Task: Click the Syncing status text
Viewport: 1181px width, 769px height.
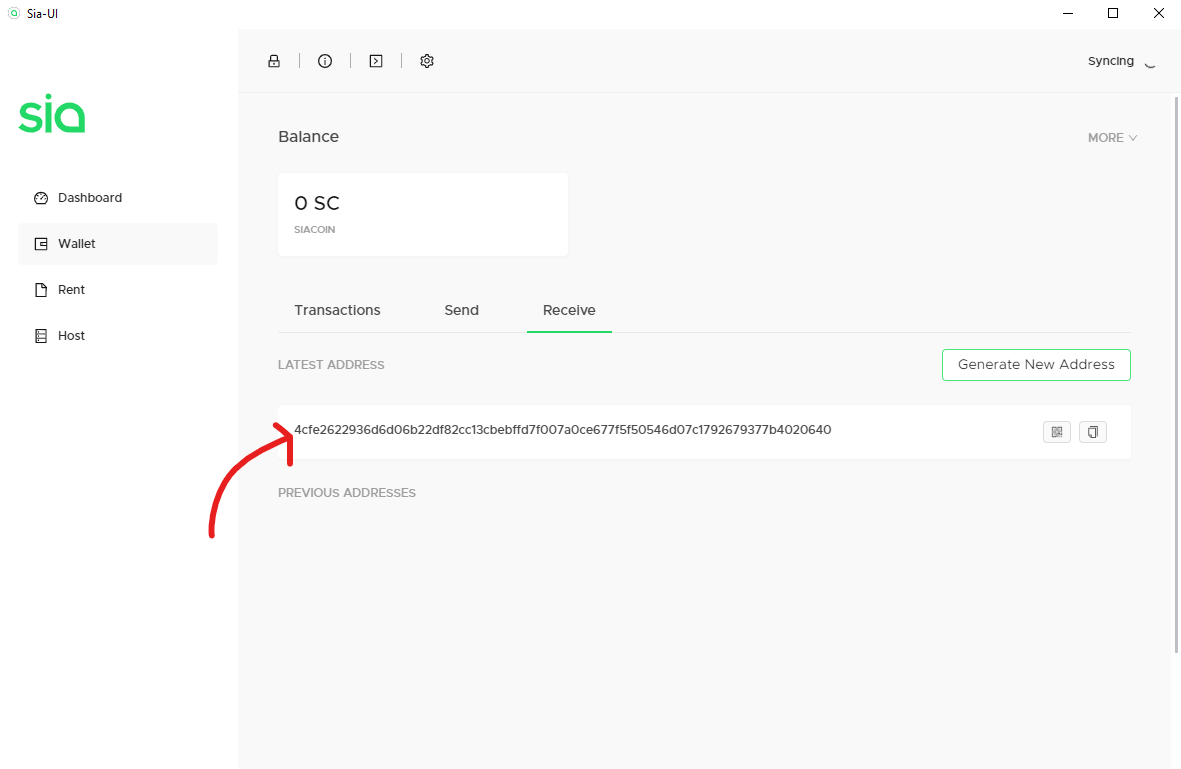Action: (1111, 61)
